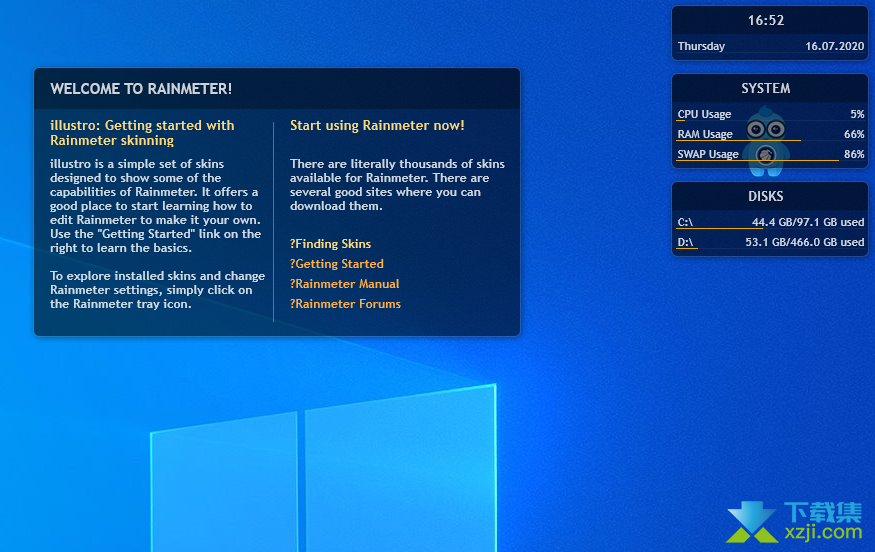Image resolution: width=875 pixels, height=552 pixels.
Task: Open the D:\ drive label
Action: coord(685,242)
